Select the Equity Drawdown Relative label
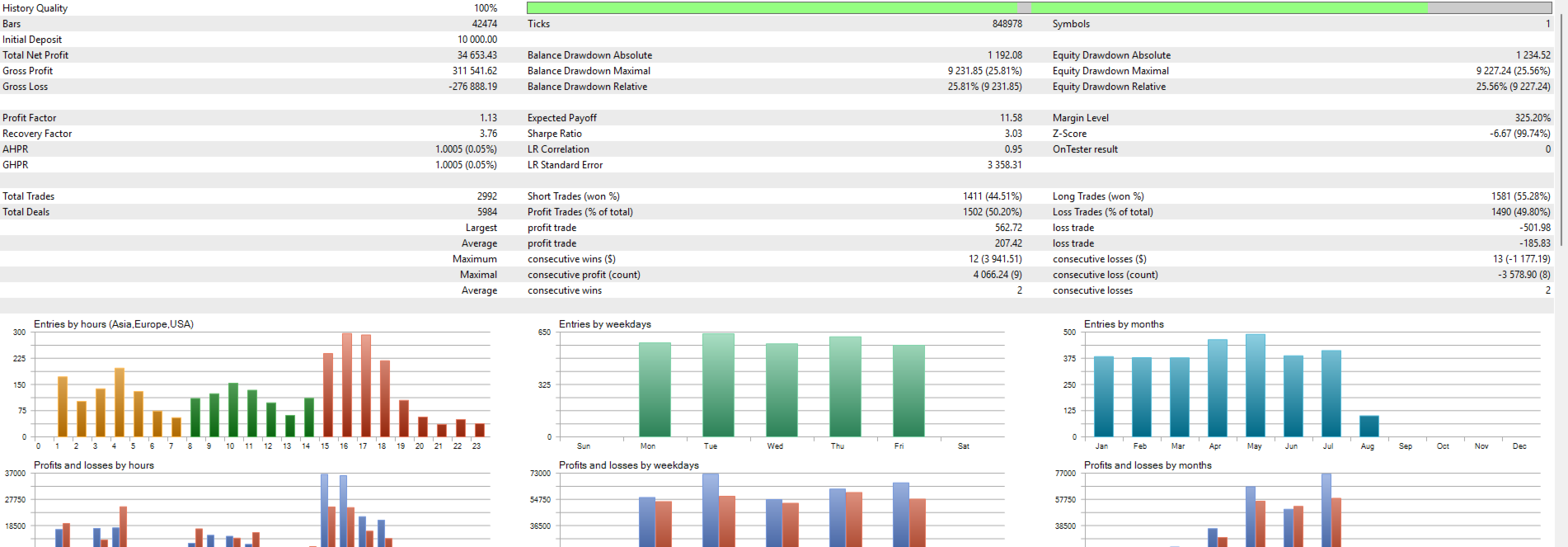1568x547 pixels. (1109, 87)
